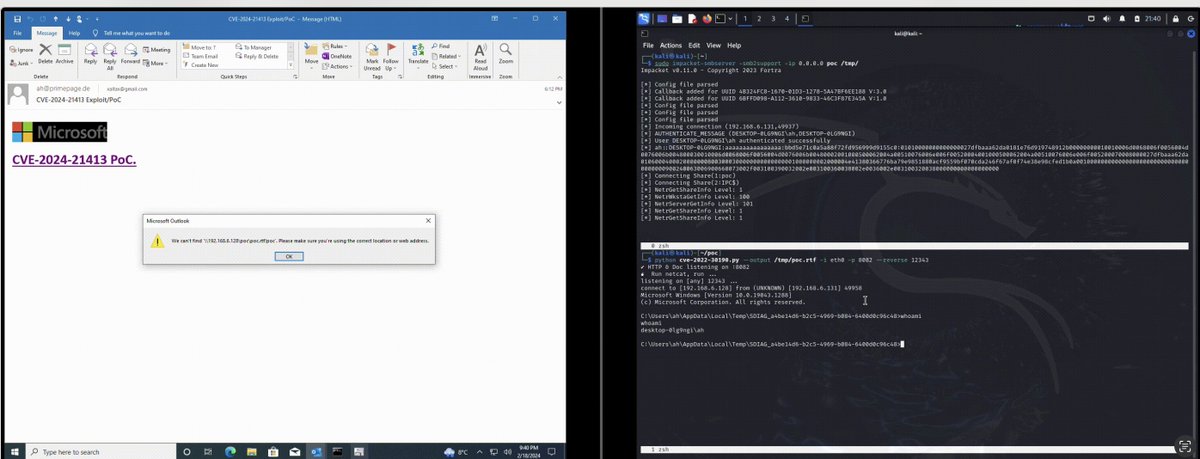Open the file manager in the Kali panel
Image resolution: width=1200 pixels, height=459 pixels.
(x=677, y=18)
